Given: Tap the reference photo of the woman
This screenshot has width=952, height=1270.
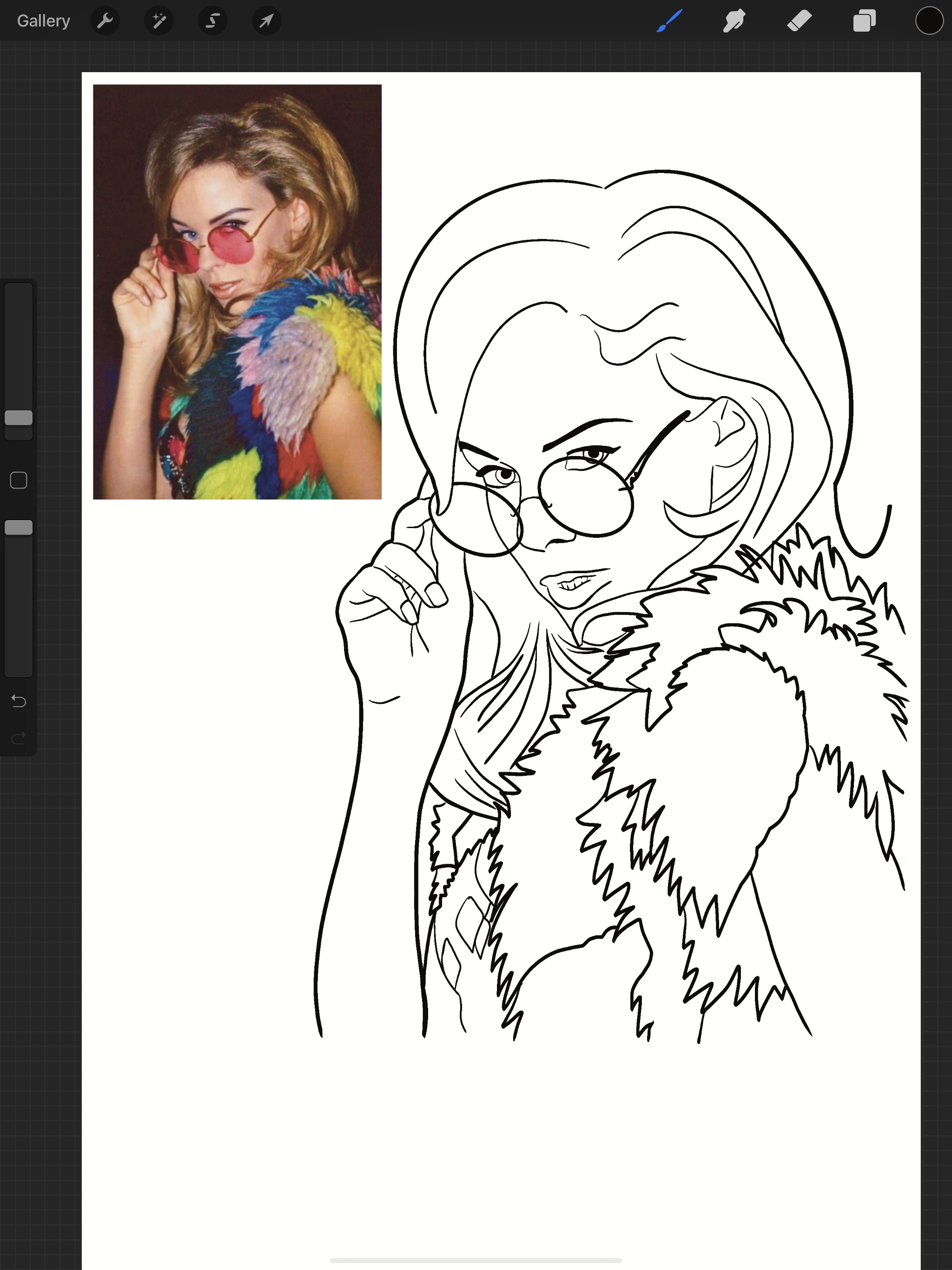Looking at the screenshot, I should pos(237,291).
